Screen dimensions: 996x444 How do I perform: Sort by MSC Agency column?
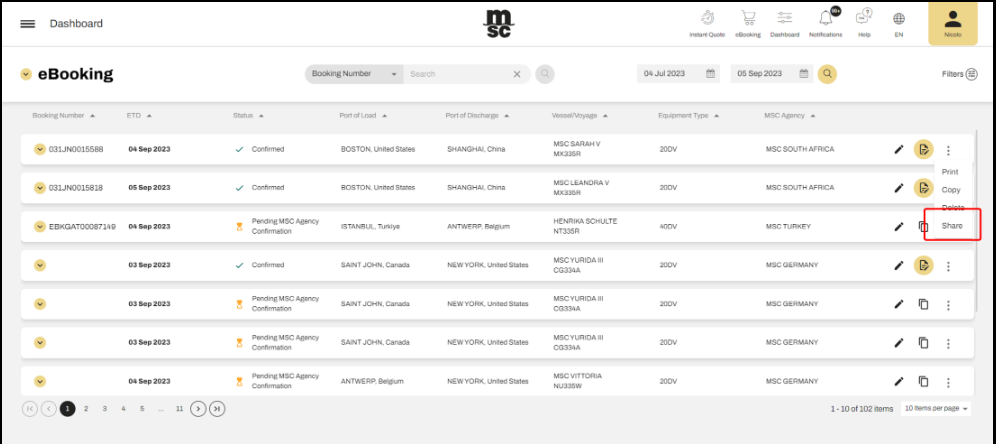coord(790,116)
